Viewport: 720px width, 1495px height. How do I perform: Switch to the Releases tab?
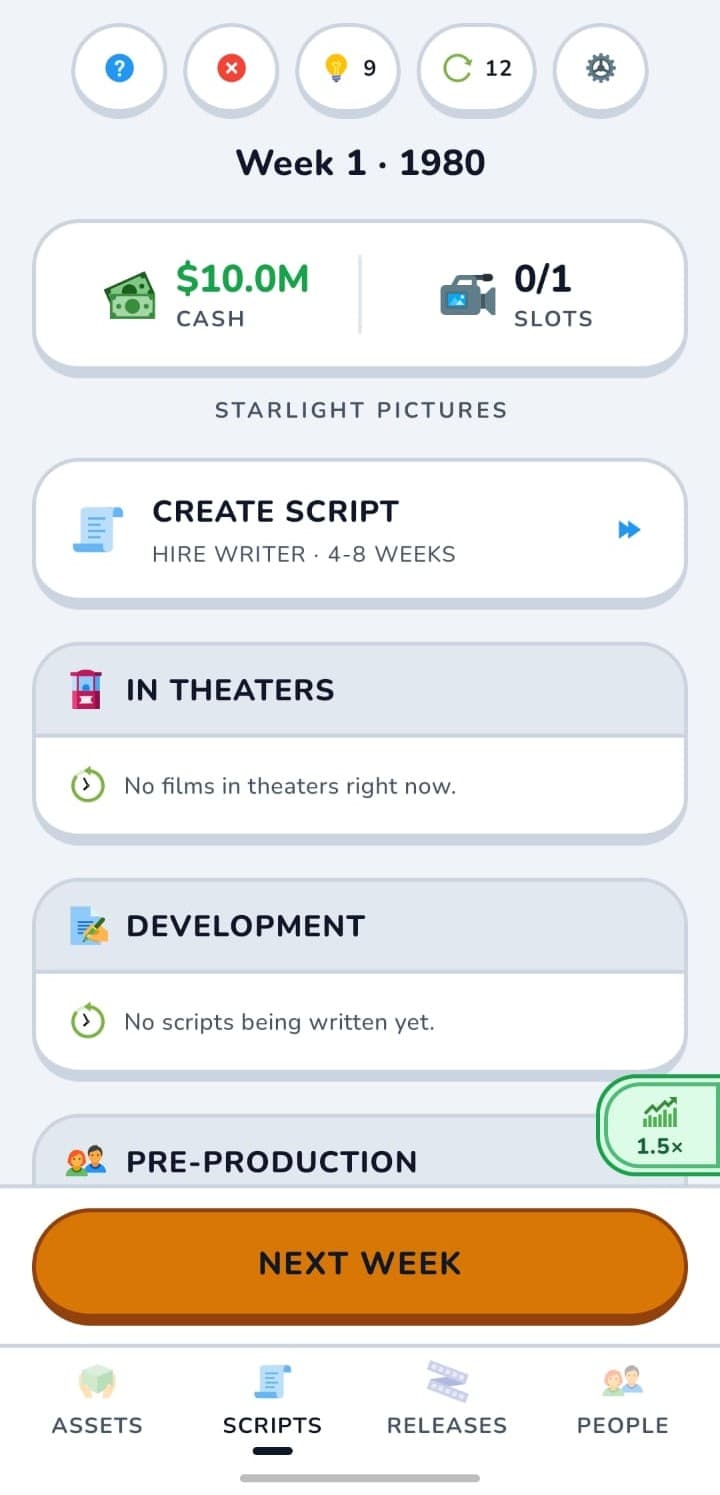click(447, 1401)
